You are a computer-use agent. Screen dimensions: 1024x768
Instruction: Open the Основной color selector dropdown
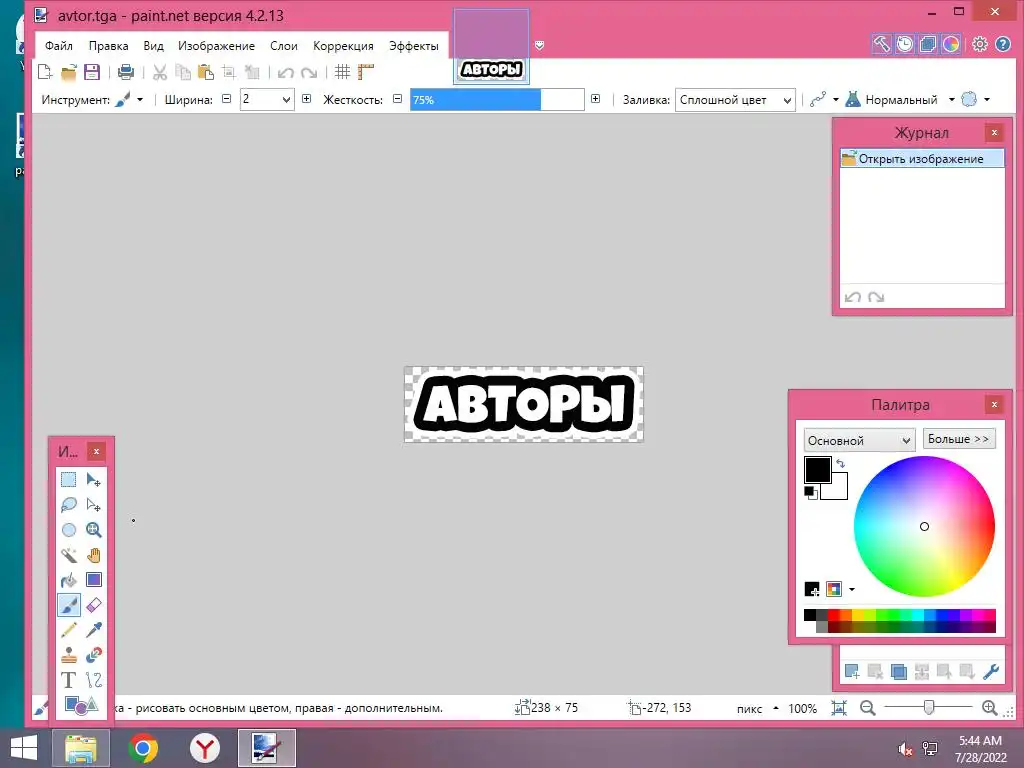pos(859,440)
